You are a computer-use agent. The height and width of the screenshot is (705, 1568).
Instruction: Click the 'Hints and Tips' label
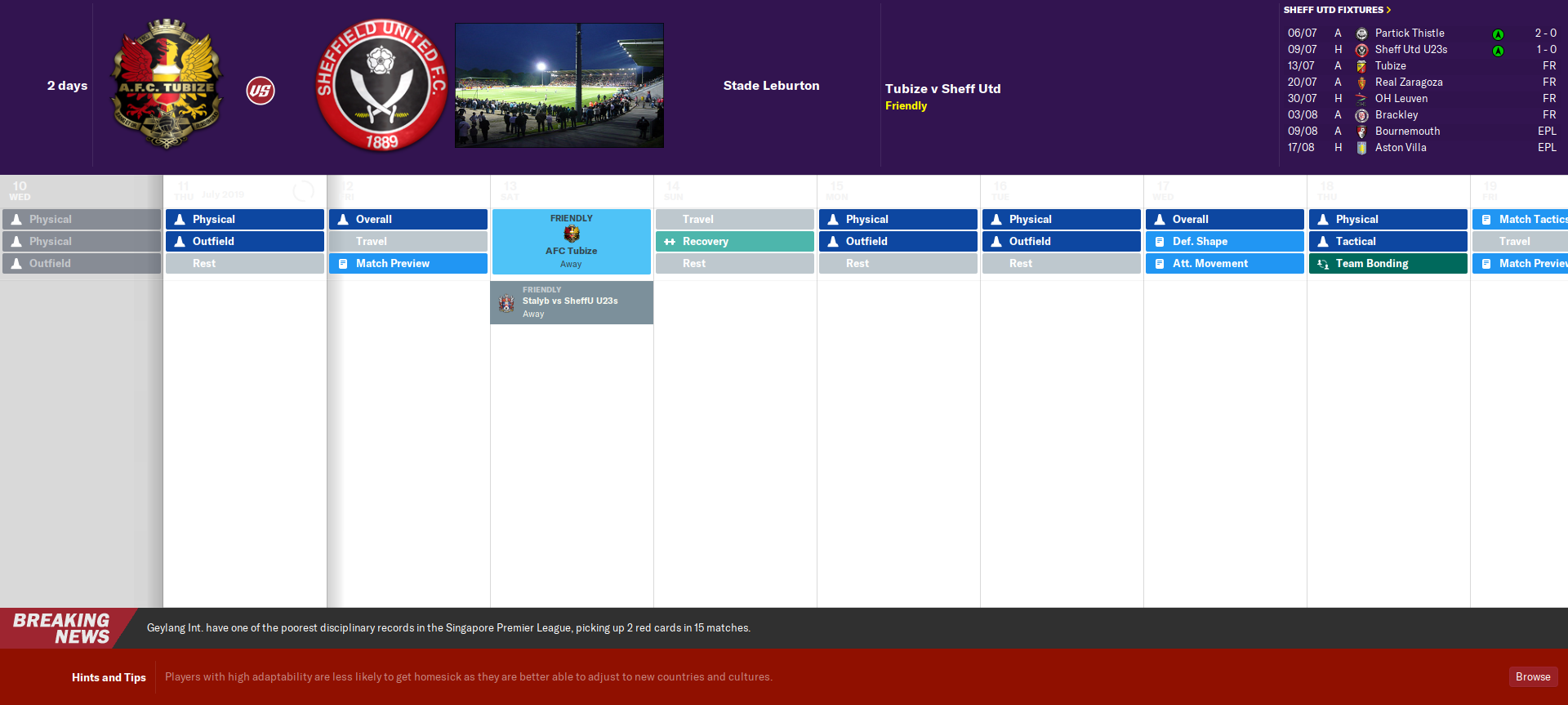pyautogui.click(x=109, y=677)
